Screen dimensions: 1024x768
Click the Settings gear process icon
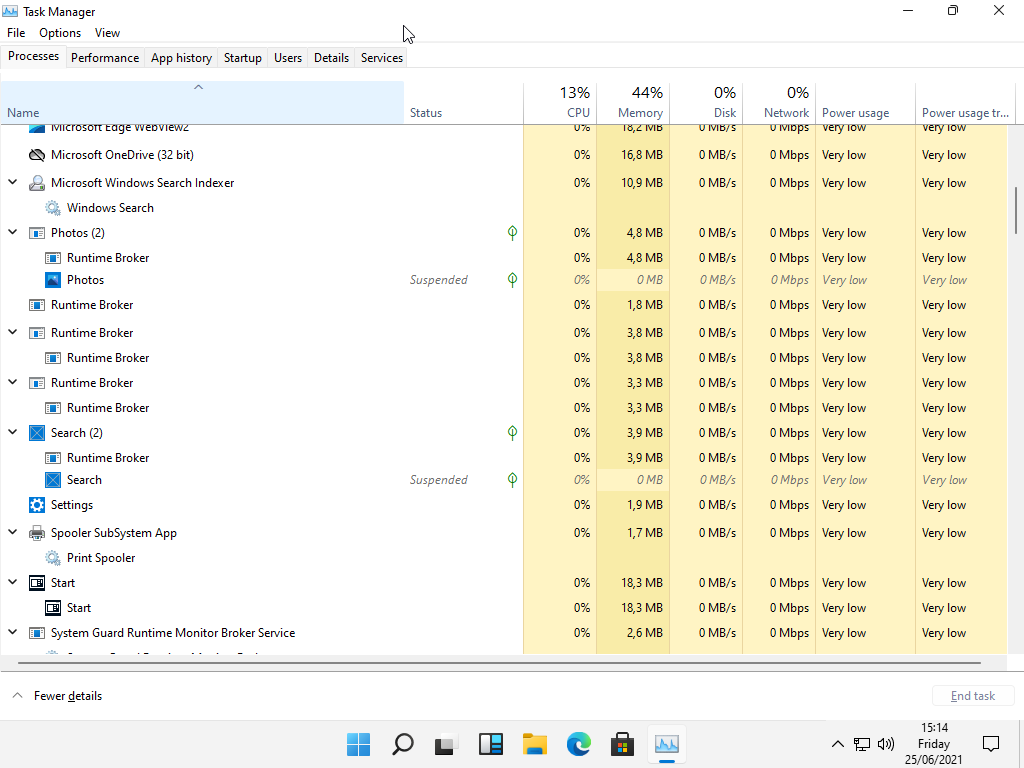coord(37,505)
